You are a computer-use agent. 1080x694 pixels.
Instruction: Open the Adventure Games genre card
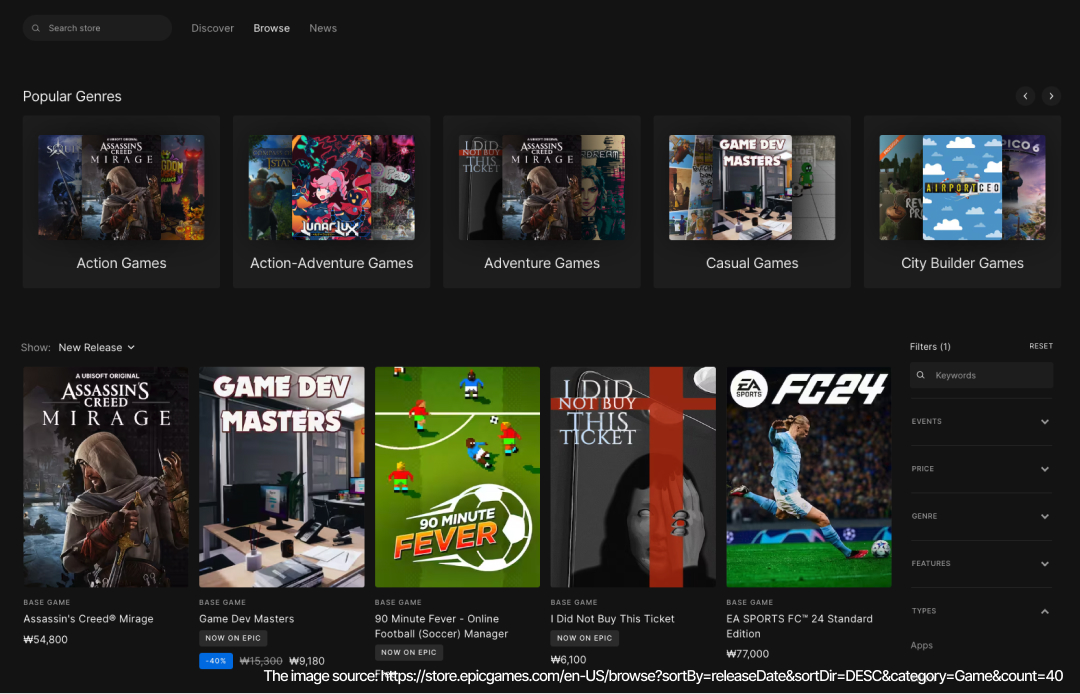click(x=541, y=202)
